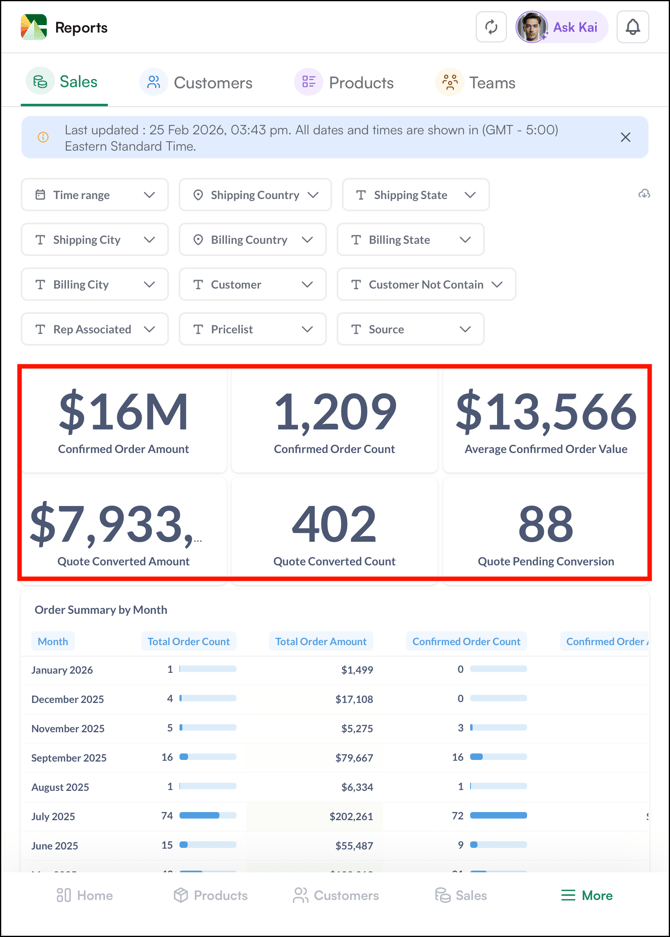The height and width of the screenshot is (937, 670).
Task: Open Customers in bottom navigation bar
Action: (335, 895)
